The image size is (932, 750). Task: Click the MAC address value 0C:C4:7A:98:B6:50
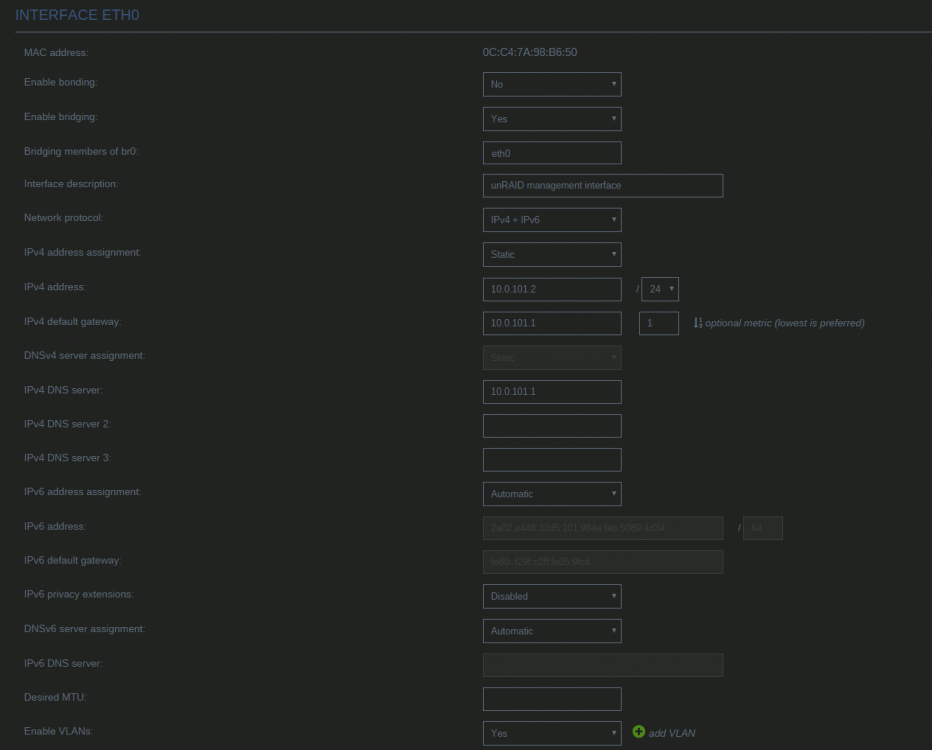pyautogui.click(x=530, y=52)
